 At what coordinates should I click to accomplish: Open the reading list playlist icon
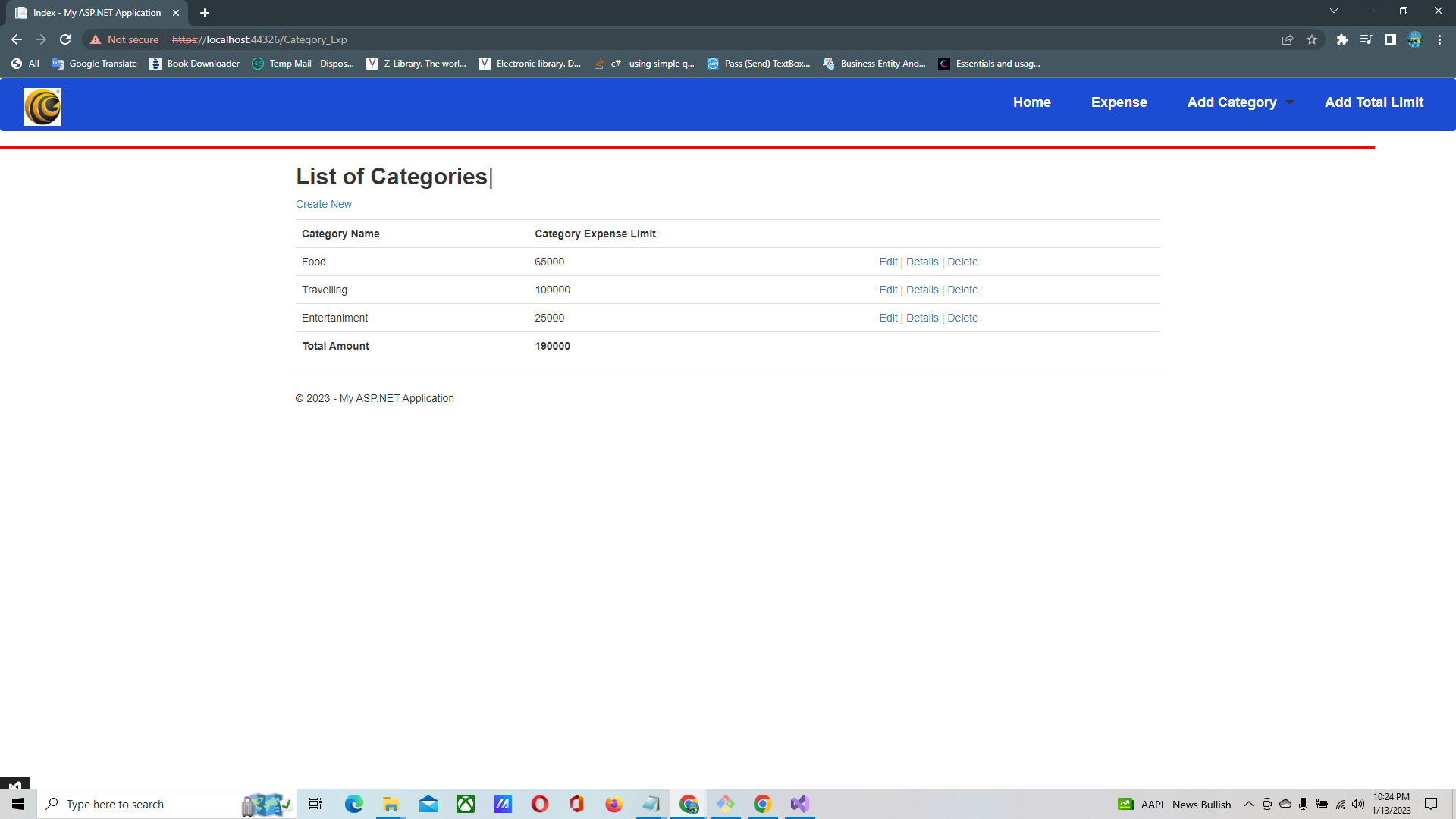(x=1366, y=39)
